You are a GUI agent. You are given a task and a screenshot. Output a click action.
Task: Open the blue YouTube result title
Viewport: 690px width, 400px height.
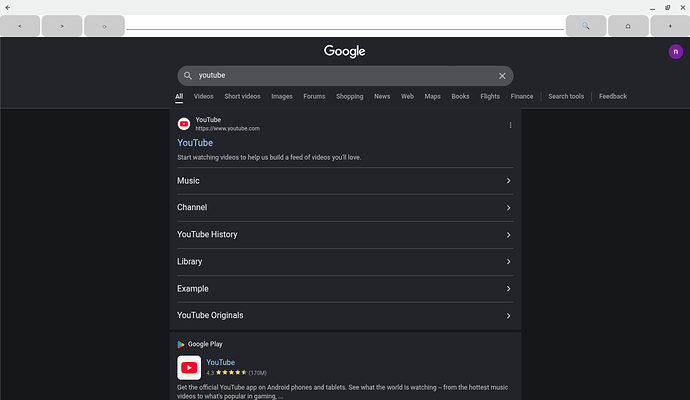195,143
